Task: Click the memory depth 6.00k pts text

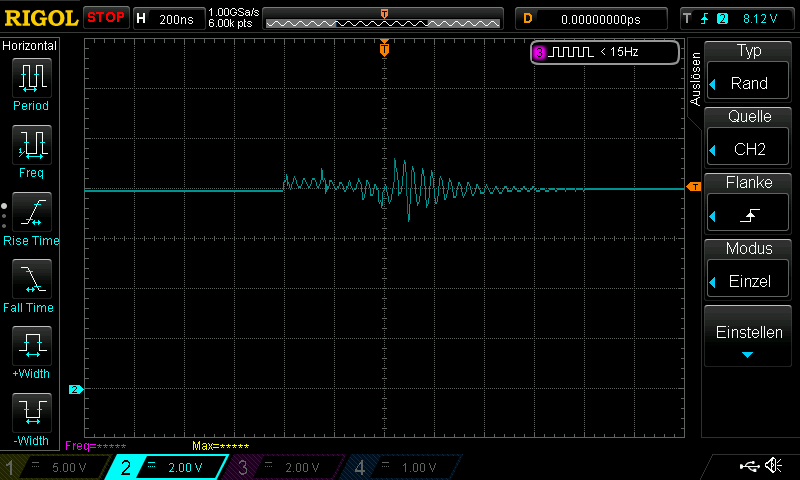Action: tap(230, 23)
